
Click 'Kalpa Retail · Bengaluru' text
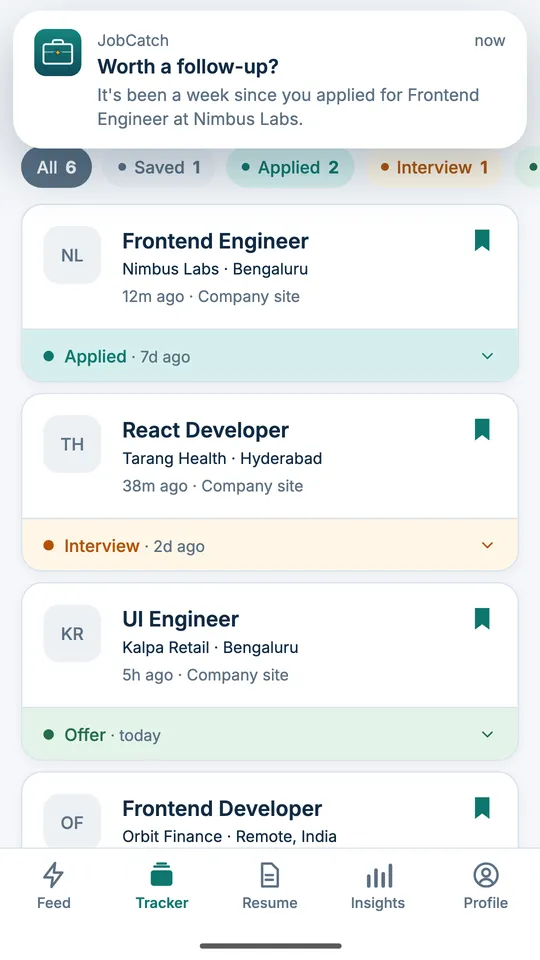[211, 648]
